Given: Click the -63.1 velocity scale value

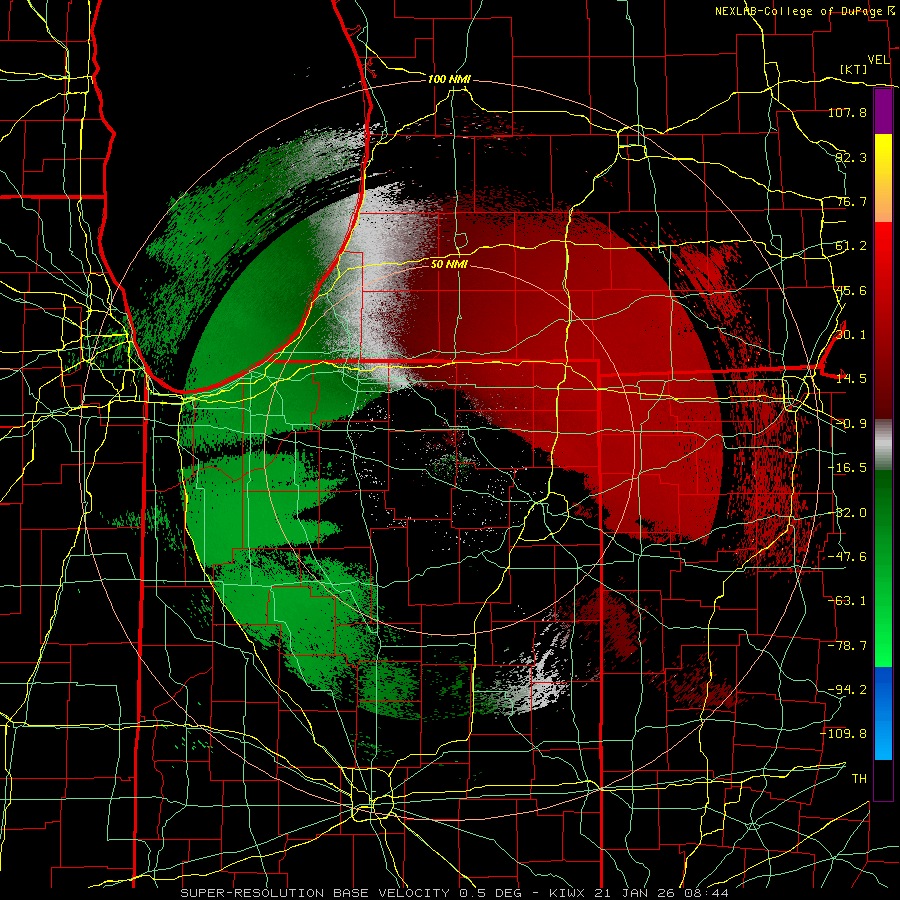Looking at the screenshot, I should (847, 600).
